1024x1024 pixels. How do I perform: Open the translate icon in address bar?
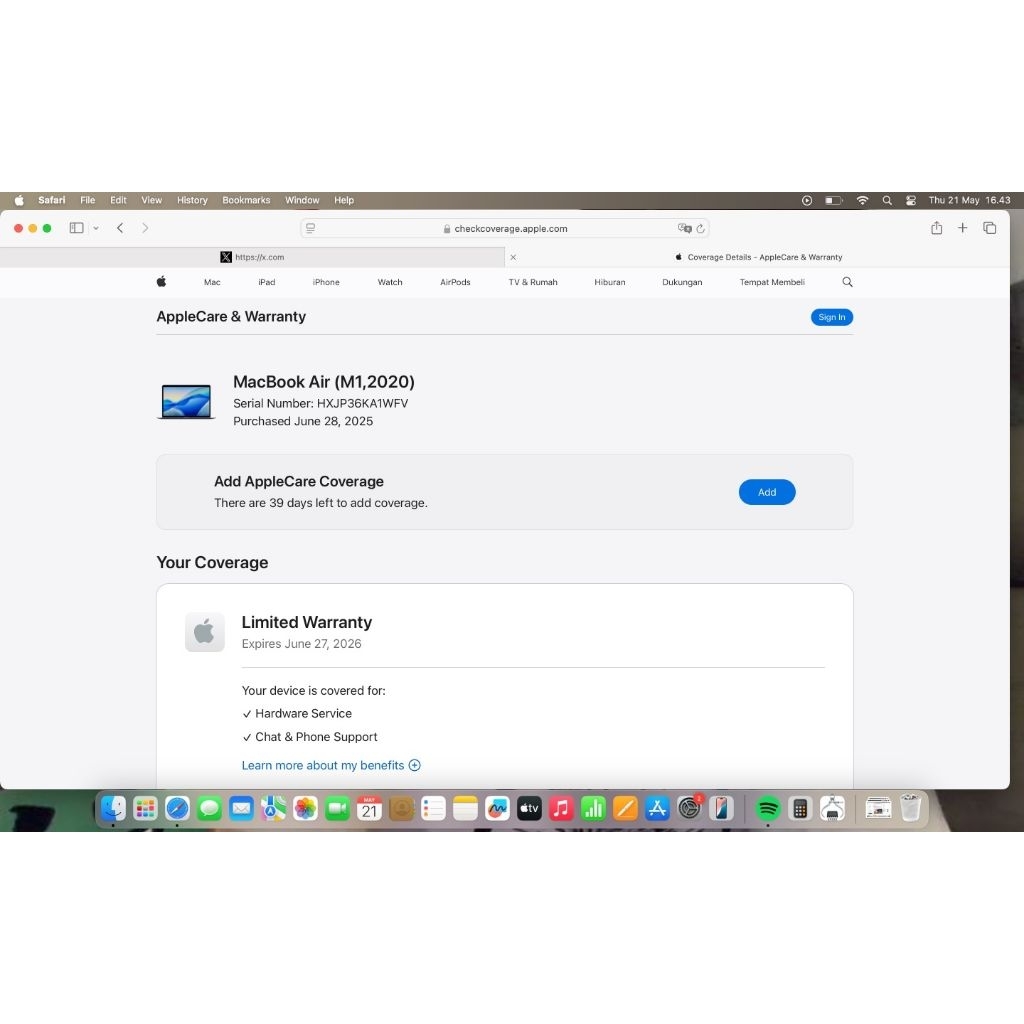(x=684, y=228)
